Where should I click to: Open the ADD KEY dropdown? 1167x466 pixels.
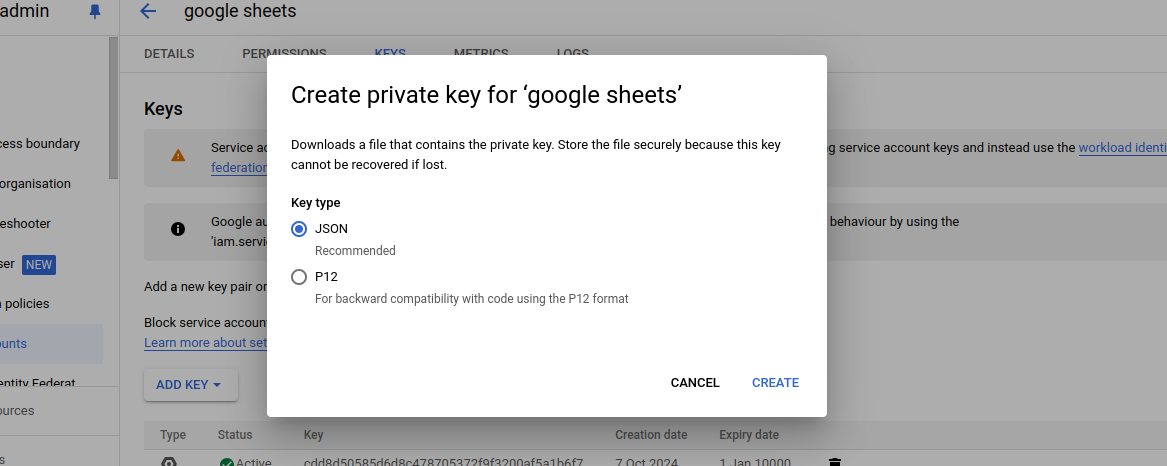[x=191, y=385]
